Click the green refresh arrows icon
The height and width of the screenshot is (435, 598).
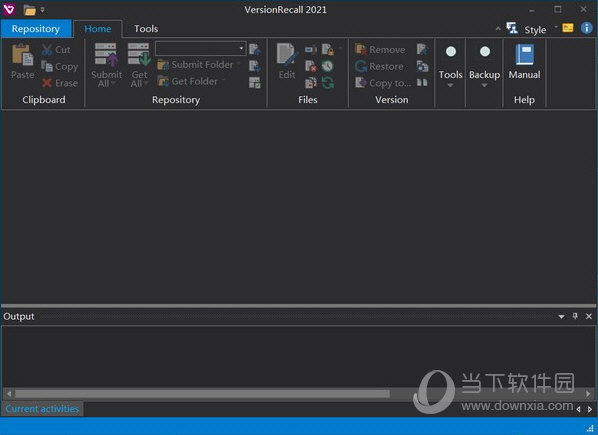tap(328, 83)
